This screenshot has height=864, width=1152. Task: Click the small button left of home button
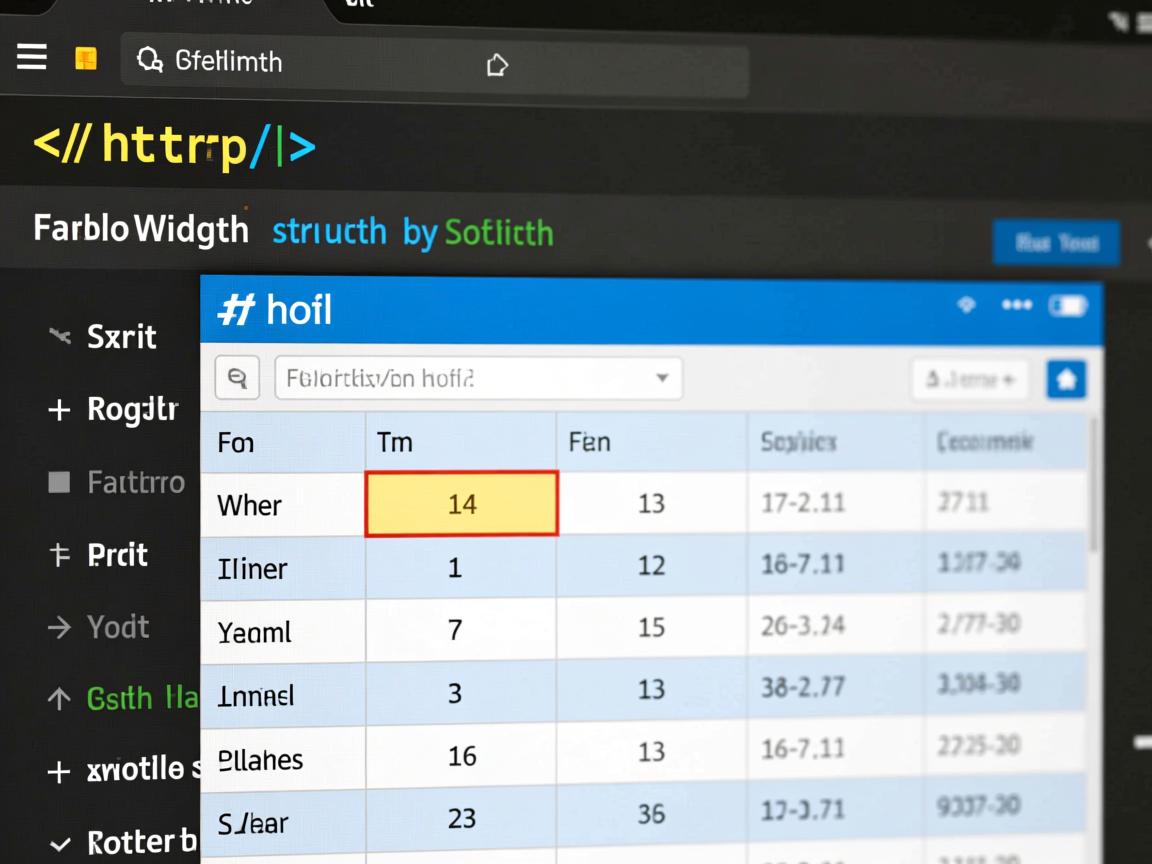[x=969, y=380]
